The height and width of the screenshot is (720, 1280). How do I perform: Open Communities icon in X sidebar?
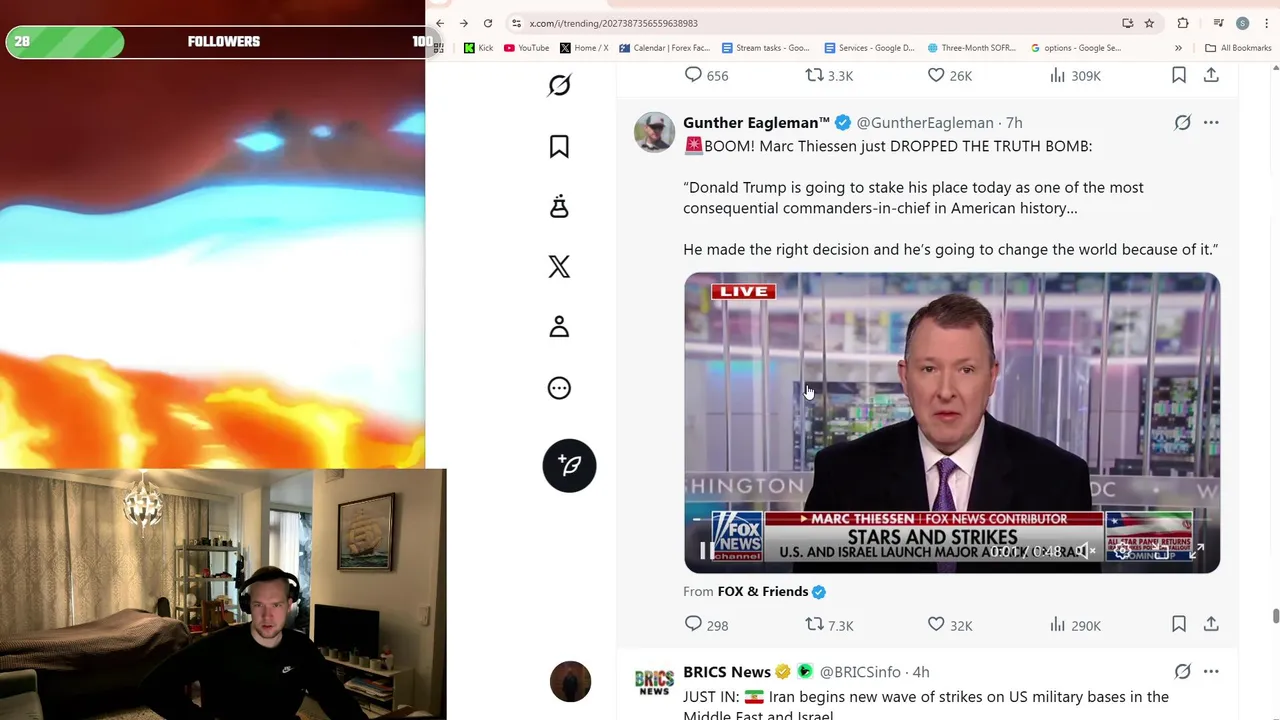click(559, 207)
